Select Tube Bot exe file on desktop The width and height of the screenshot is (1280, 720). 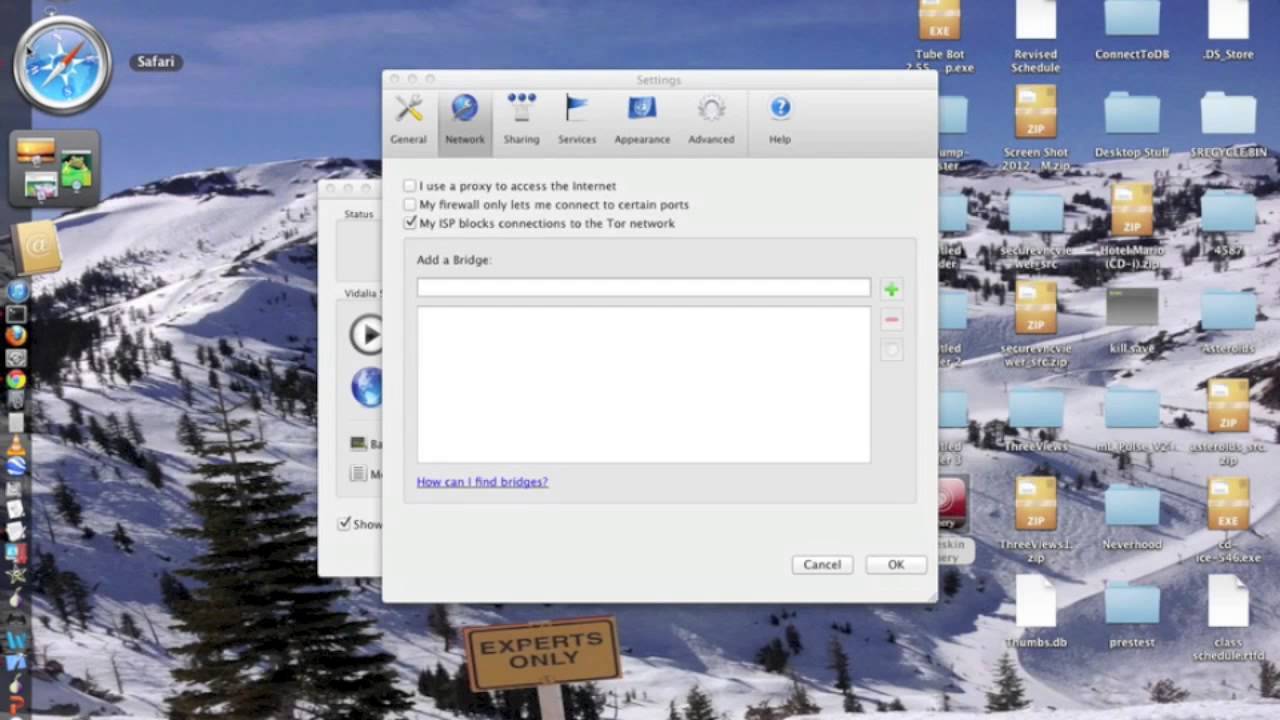[939, 36]
